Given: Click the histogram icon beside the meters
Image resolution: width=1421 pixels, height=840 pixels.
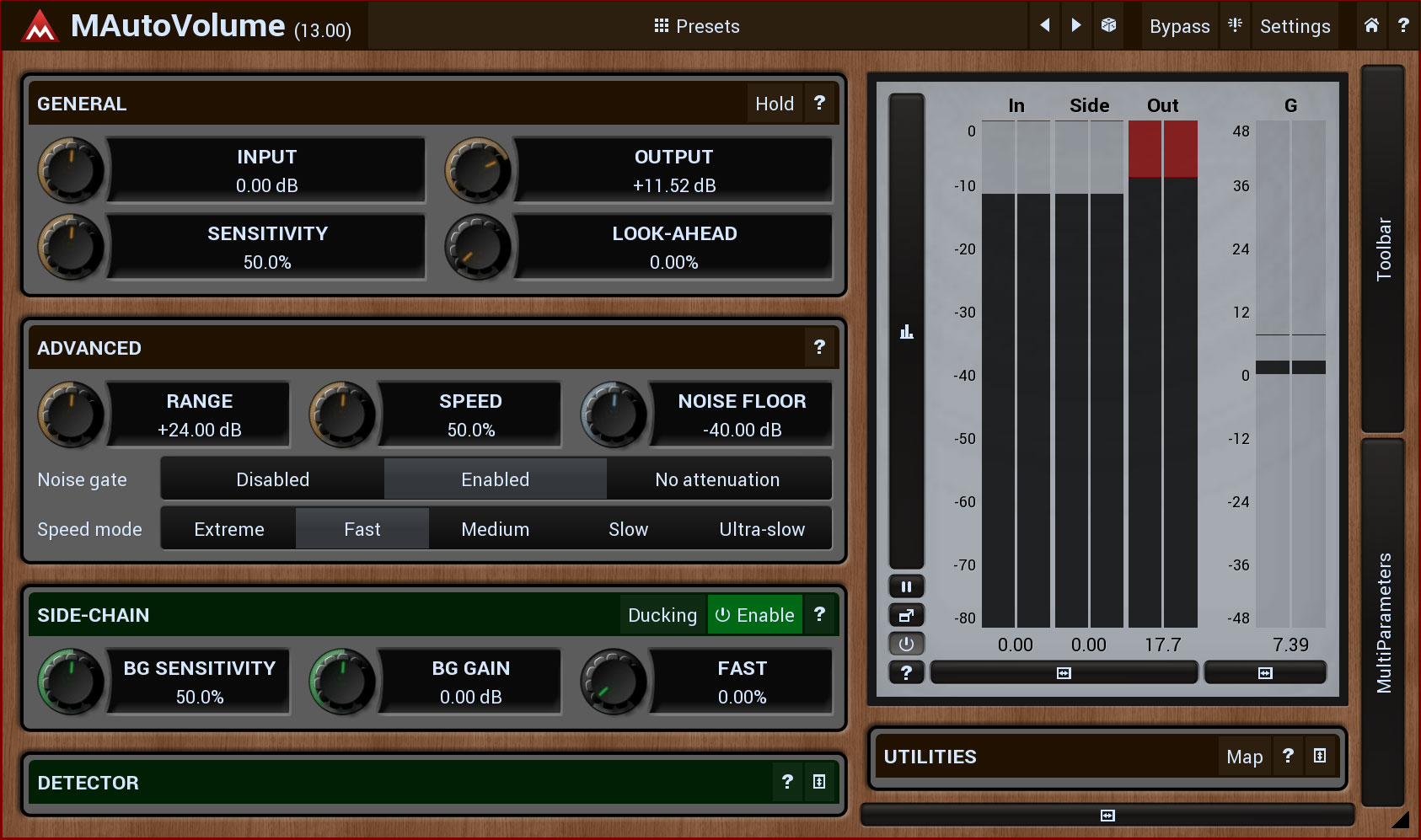Looking at the screenshot, I should 907,332.
